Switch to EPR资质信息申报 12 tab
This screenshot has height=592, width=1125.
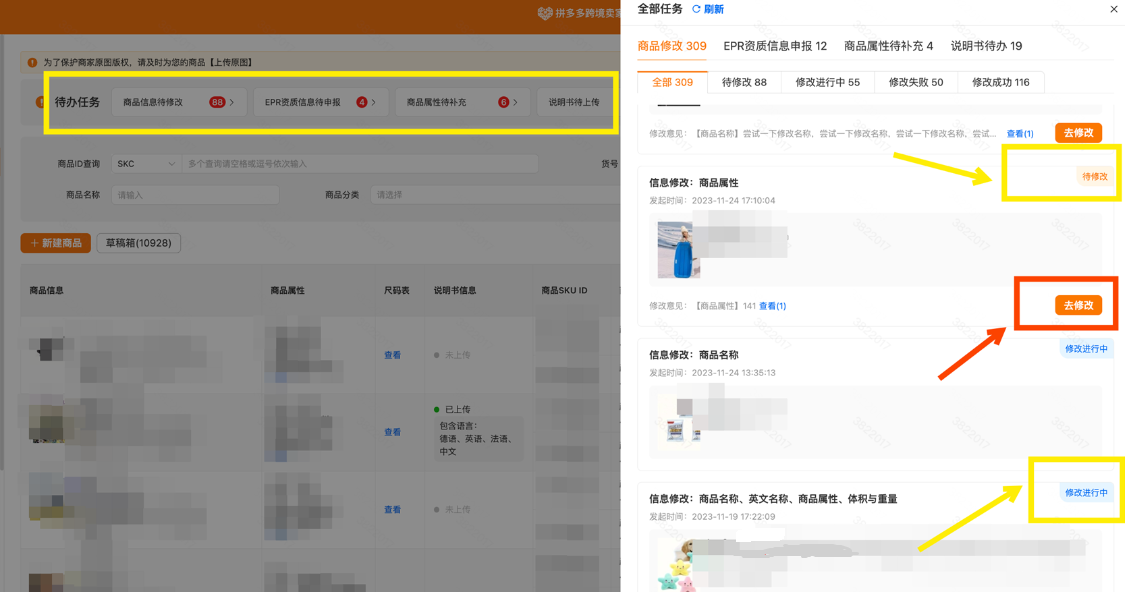775,46
